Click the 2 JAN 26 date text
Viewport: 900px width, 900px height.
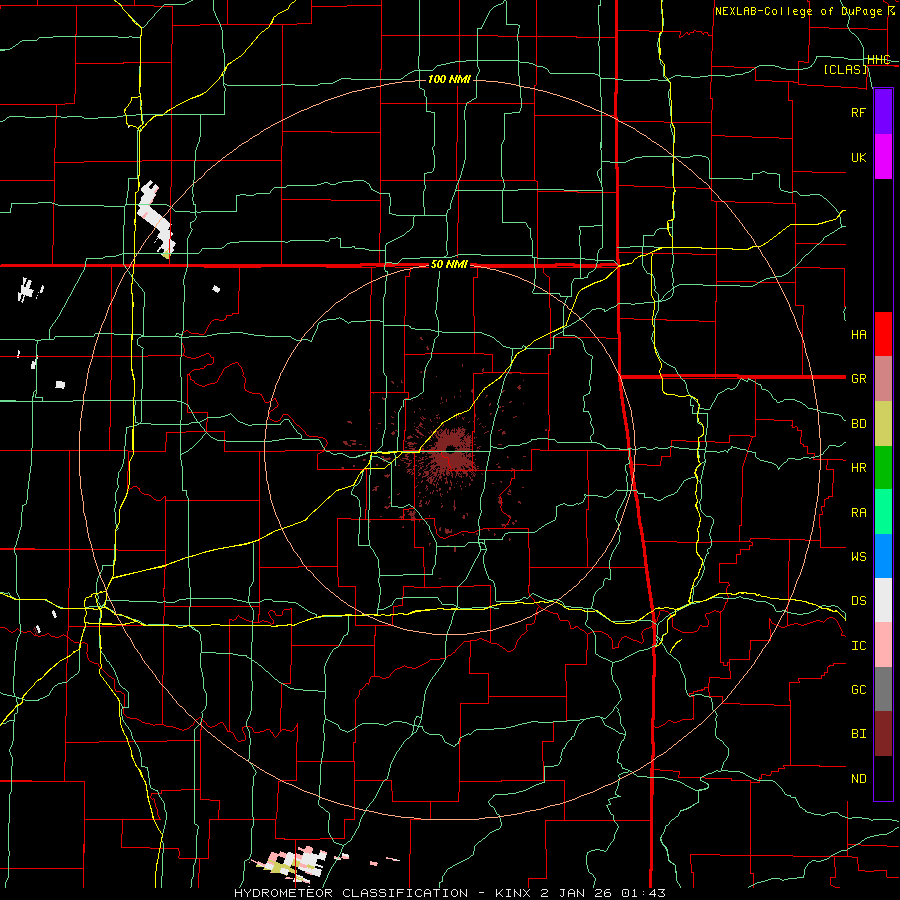click(x=576, y=893)
